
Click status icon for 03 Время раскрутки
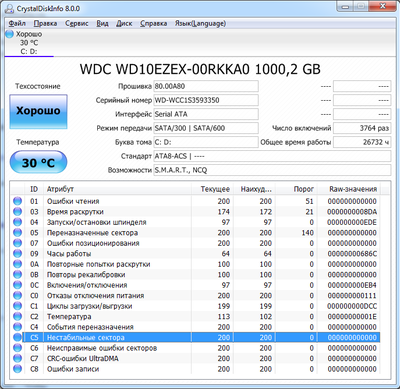pos(17,212)
